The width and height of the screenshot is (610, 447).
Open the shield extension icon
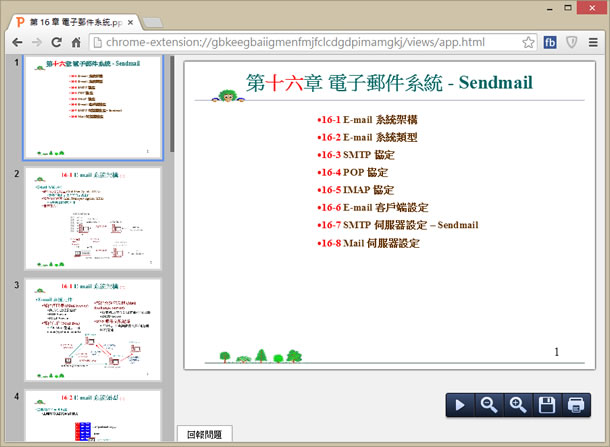pyautogui.click(x=571, y=42)
